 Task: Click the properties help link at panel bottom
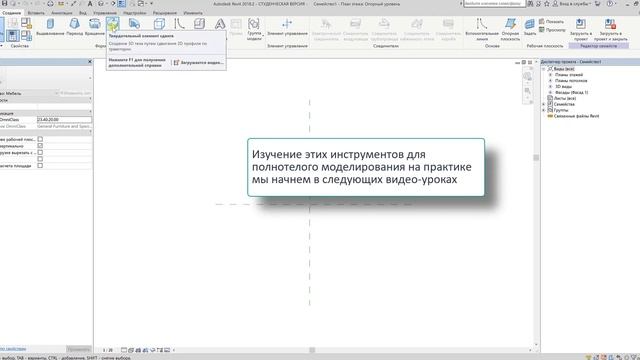click(13, 349)
